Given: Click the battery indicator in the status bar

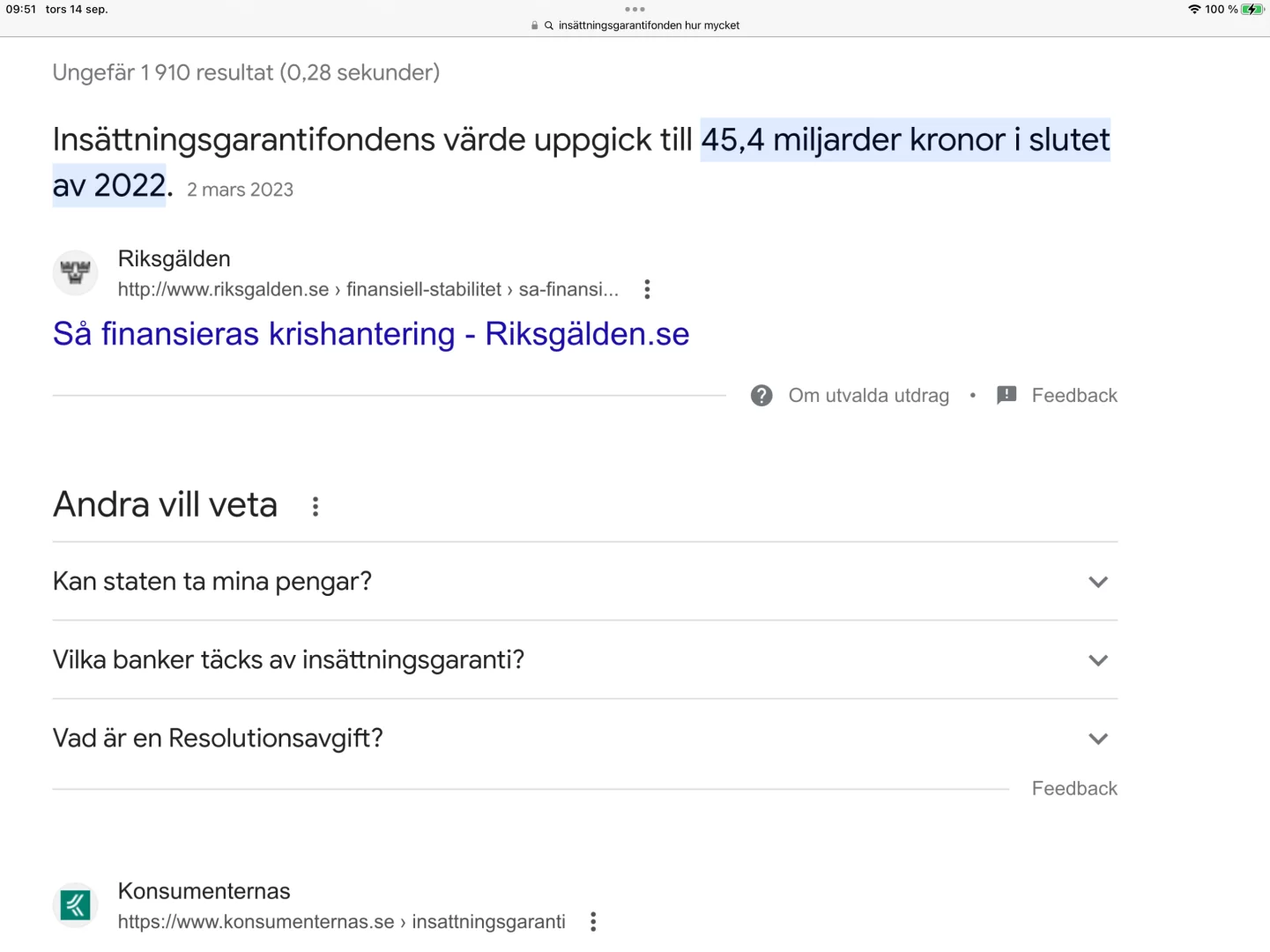Looking at the screenshot, I should pyautogui.click(x=1252, y=10).
